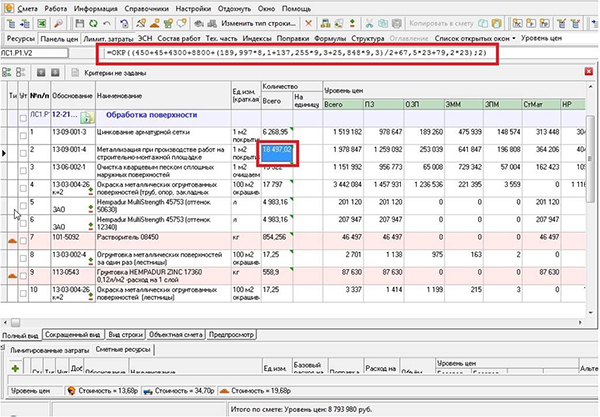This screenshot has height=417, width=600.
Task: Click the Состав работ toolbar button
Action: [179, 38]
